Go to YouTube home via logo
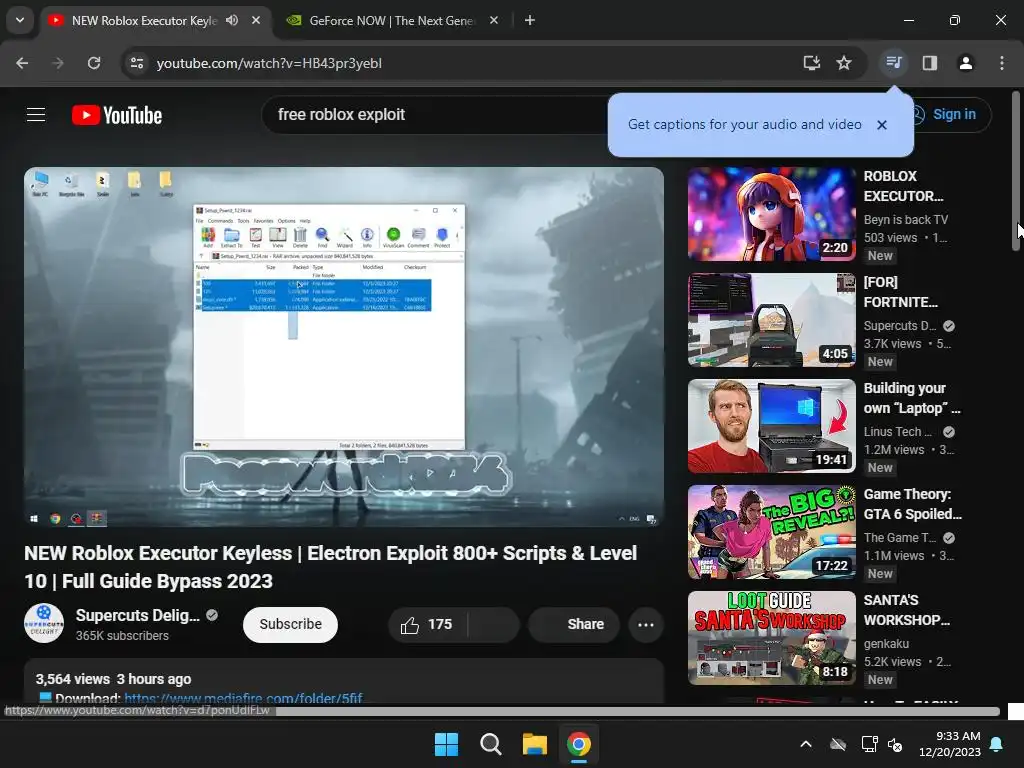Viewport: 1024px width, 768px height. pos(117,115)
